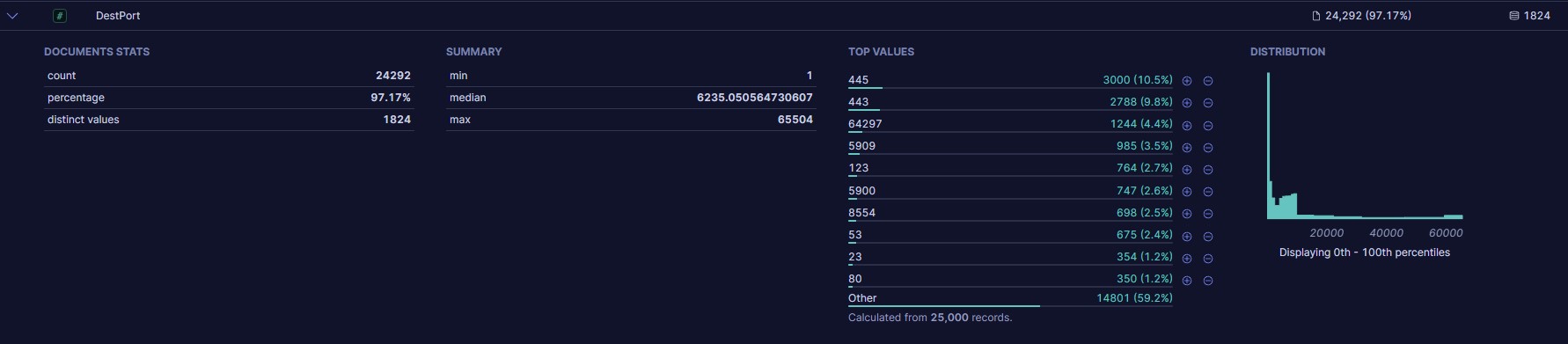Screen dimensions: 1568x344
Task: Click the document icon beside 24,292 (97.17%)
Action: tap(1316, 16)
